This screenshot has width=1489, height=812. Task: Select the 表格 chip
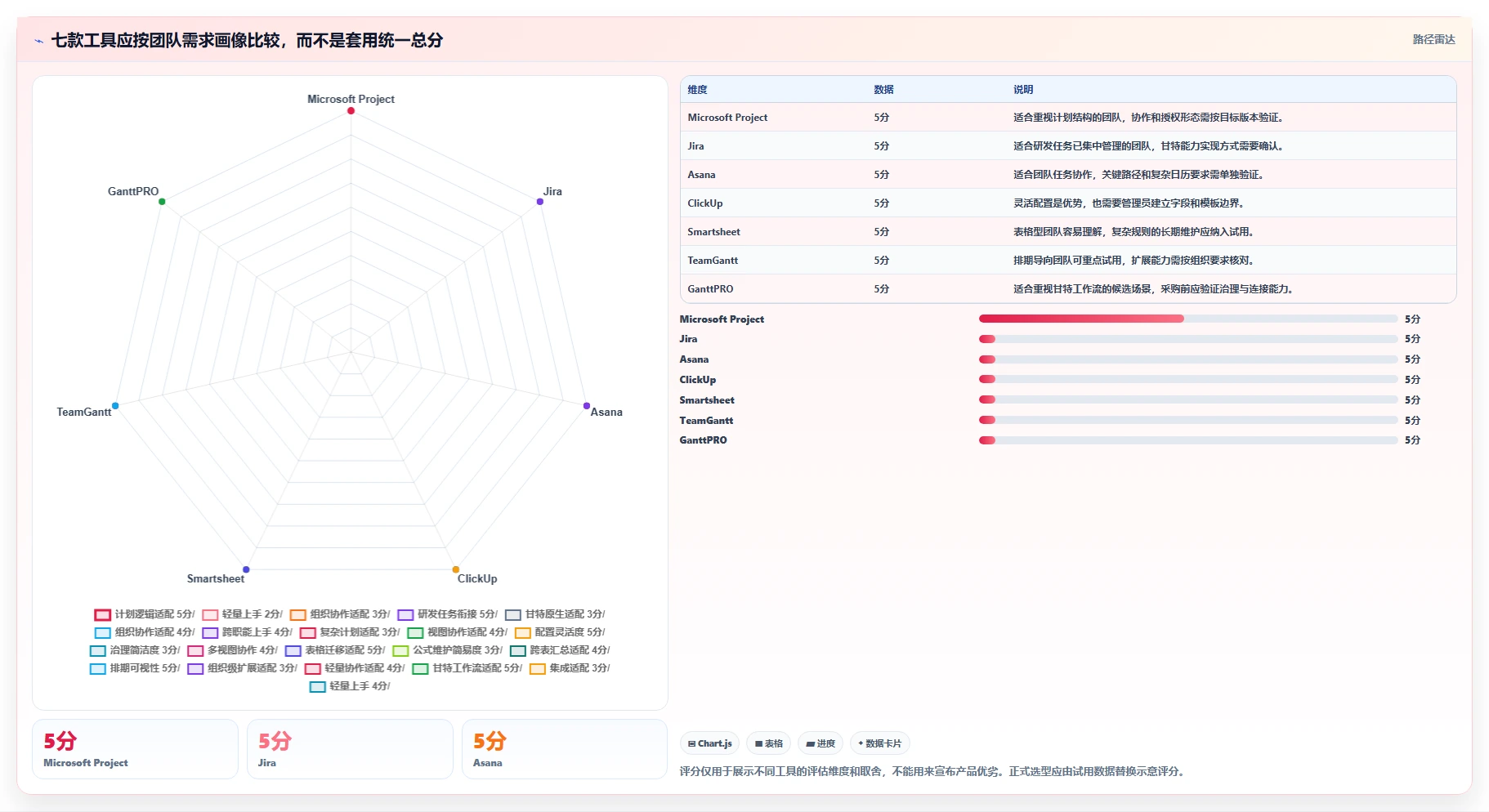768,743
